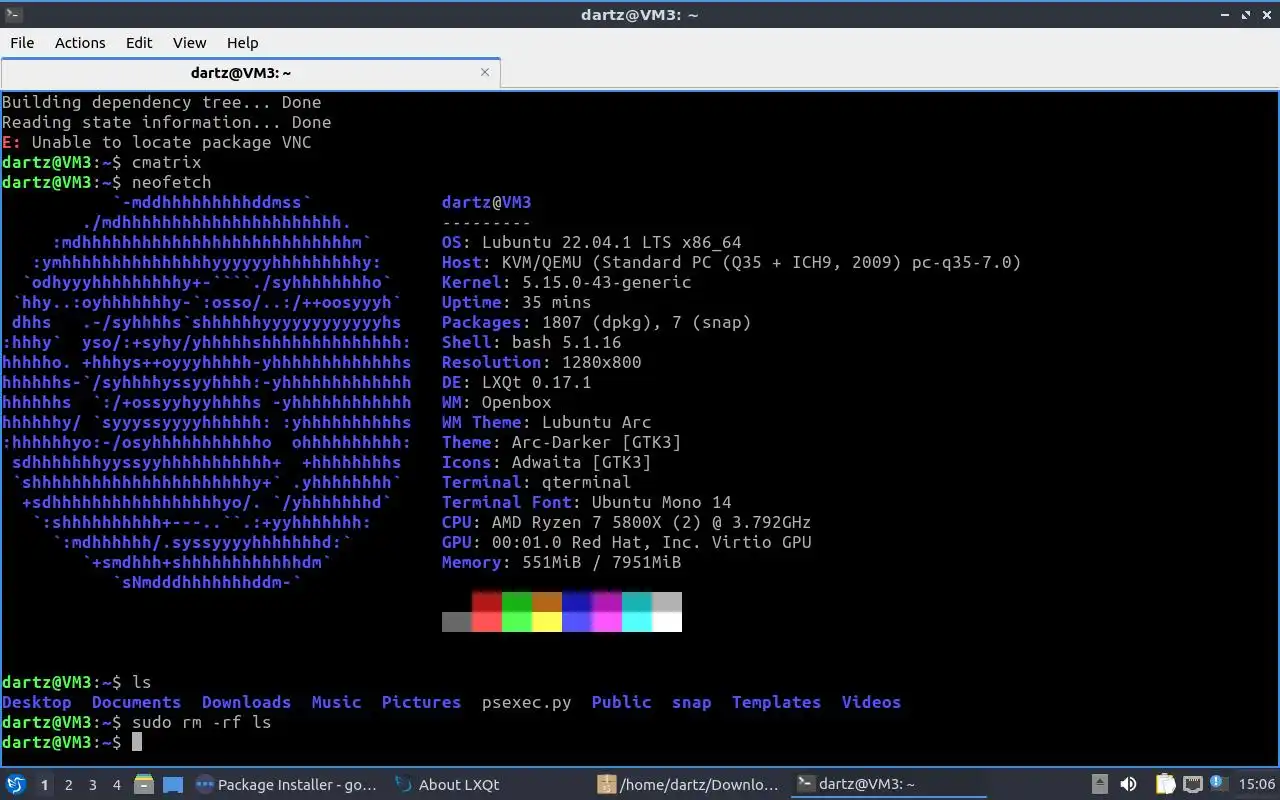The height and width of the screenshot is (800, 1280).
Task: Click the "Templates" directory in the ls output
Action: 777,702
